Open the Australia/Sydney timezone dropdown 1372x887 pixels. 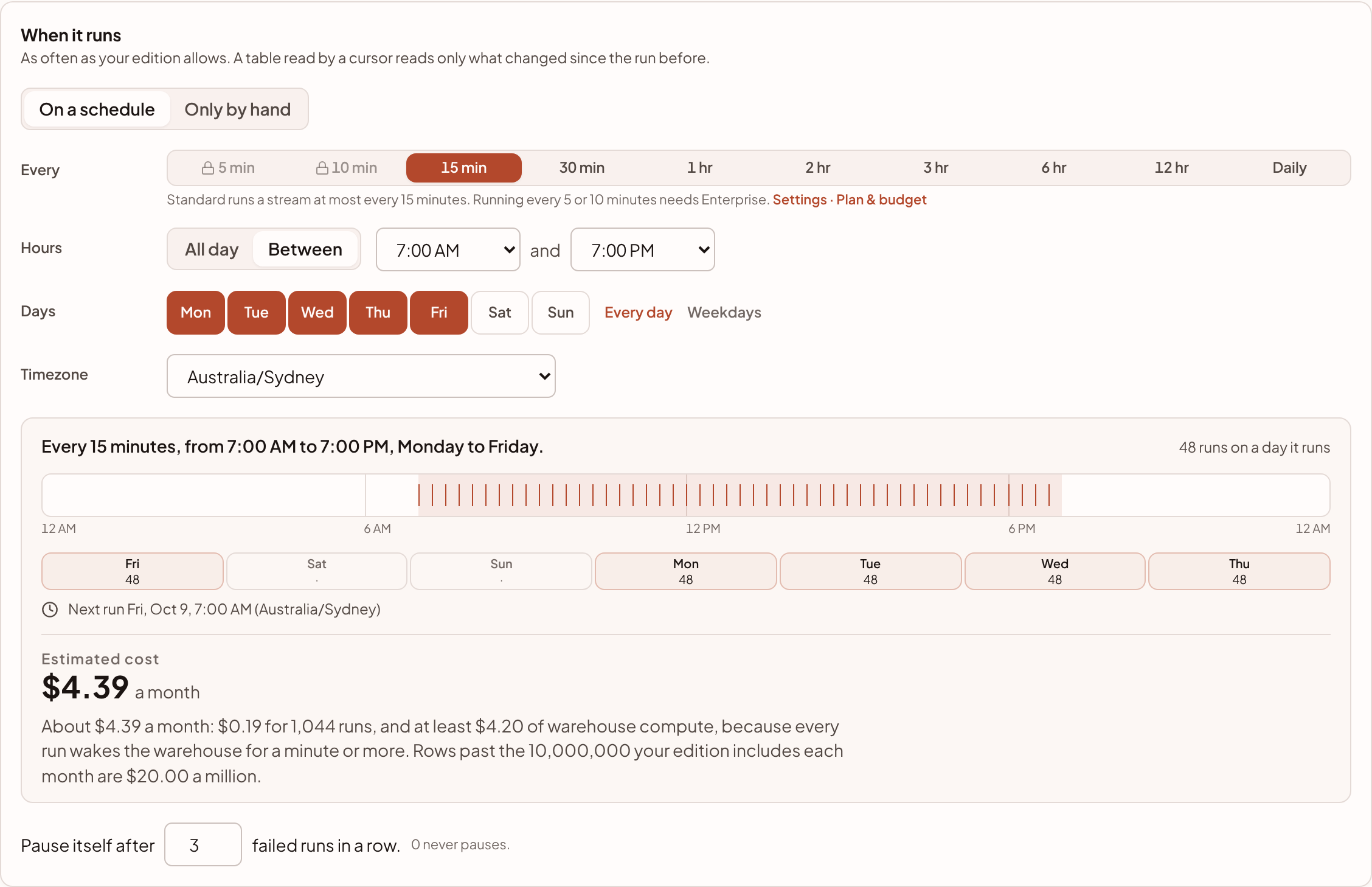tap(361, 376)
